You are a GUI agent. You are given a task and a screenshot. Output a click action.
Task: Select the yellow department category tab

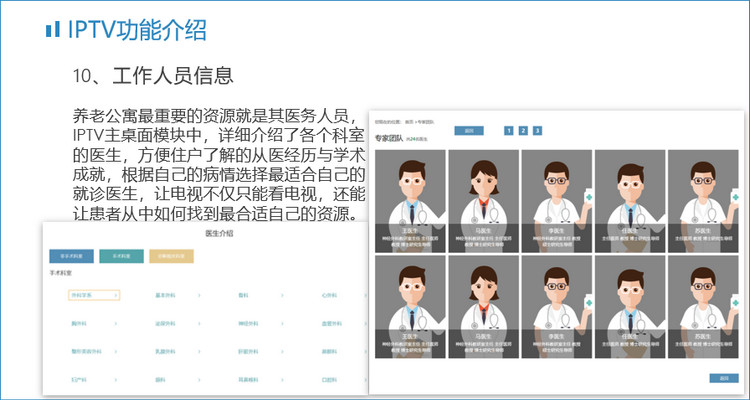(171, 255)
